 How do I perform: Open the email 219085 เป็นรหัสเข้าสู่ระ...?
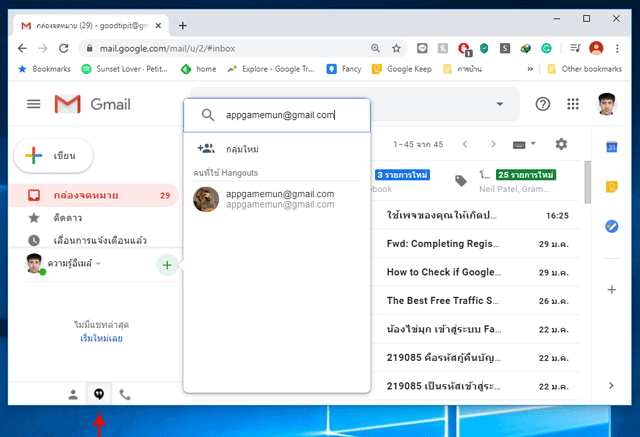click(477, 386)
